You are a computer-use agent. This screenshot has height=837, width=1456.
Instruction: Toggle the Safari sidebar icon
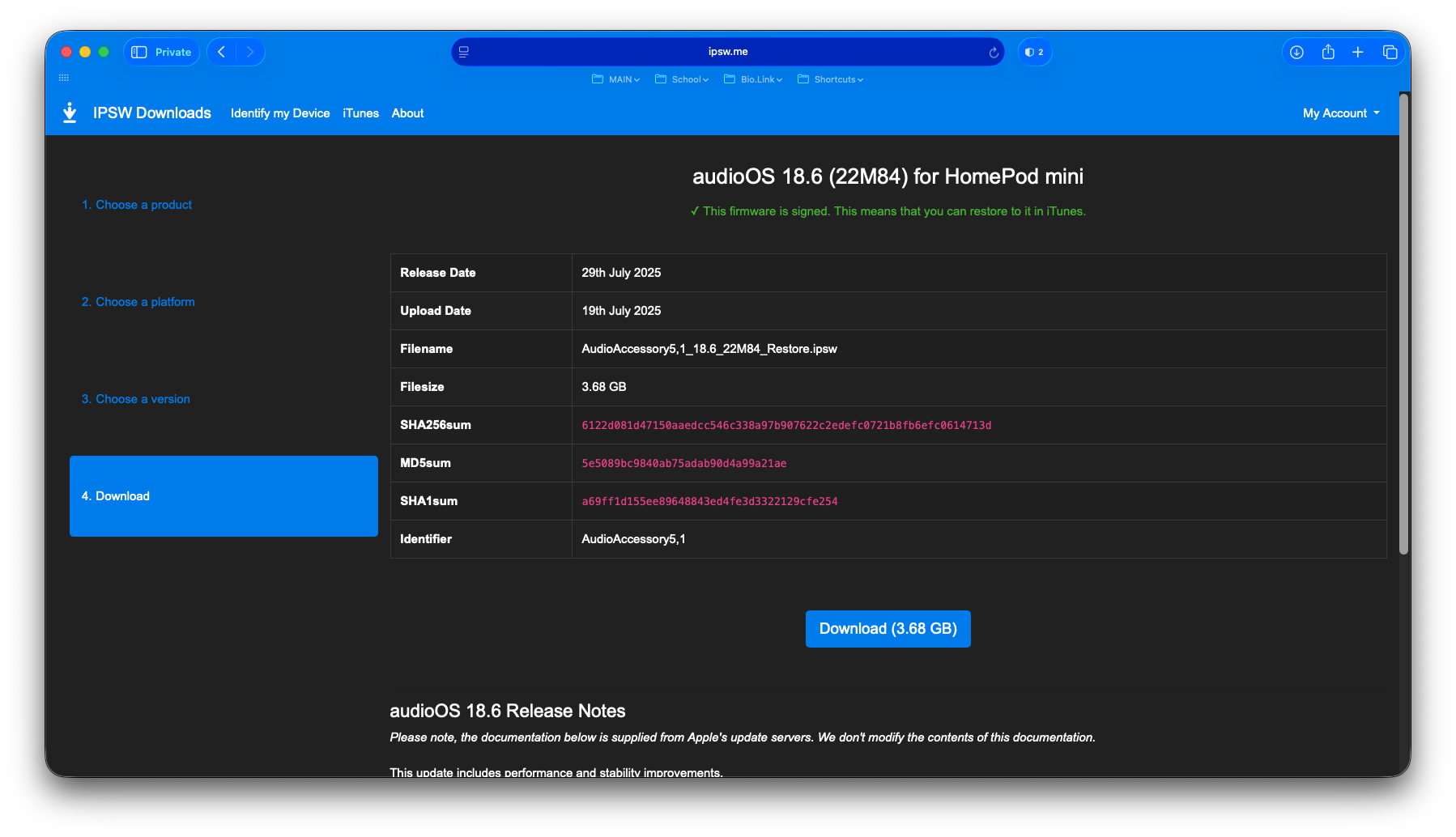point(139,52)
